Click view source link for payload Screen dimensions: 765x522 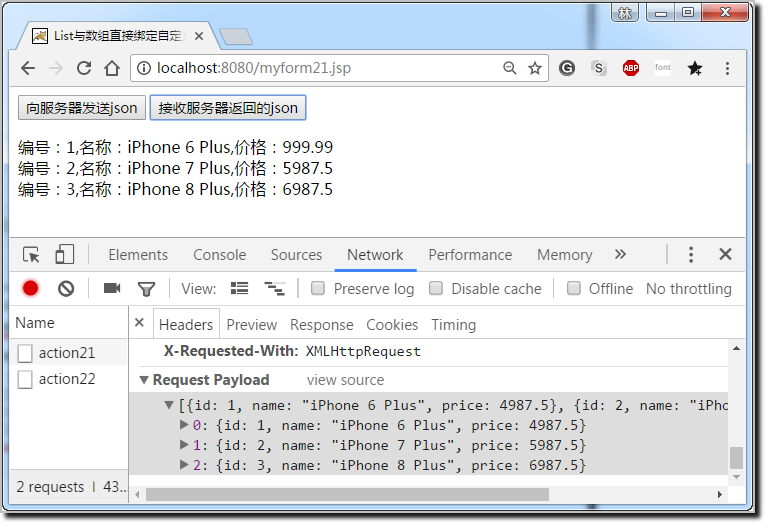pyautogui.click(x=345, y=380)
